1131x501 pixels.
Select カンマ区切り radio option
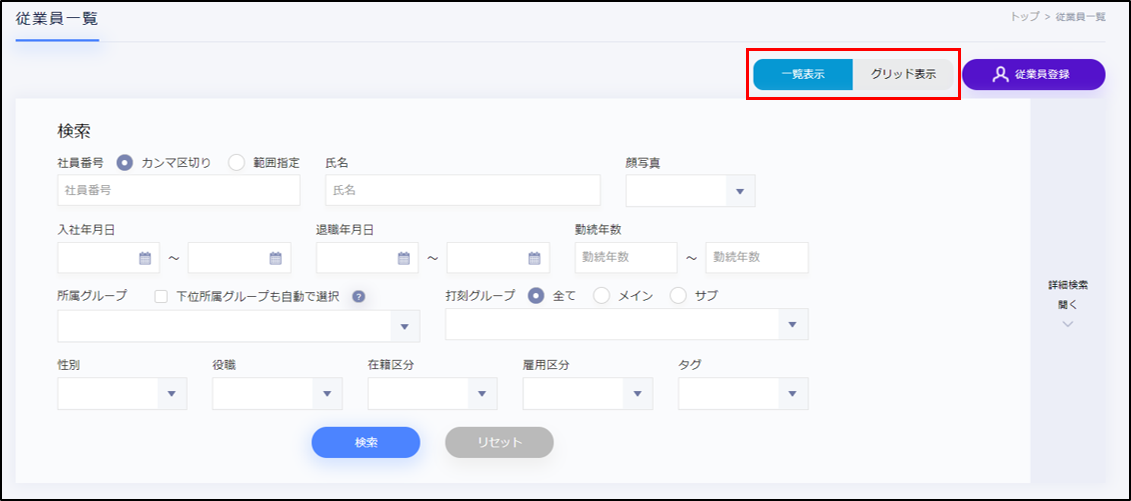point(126,162)
